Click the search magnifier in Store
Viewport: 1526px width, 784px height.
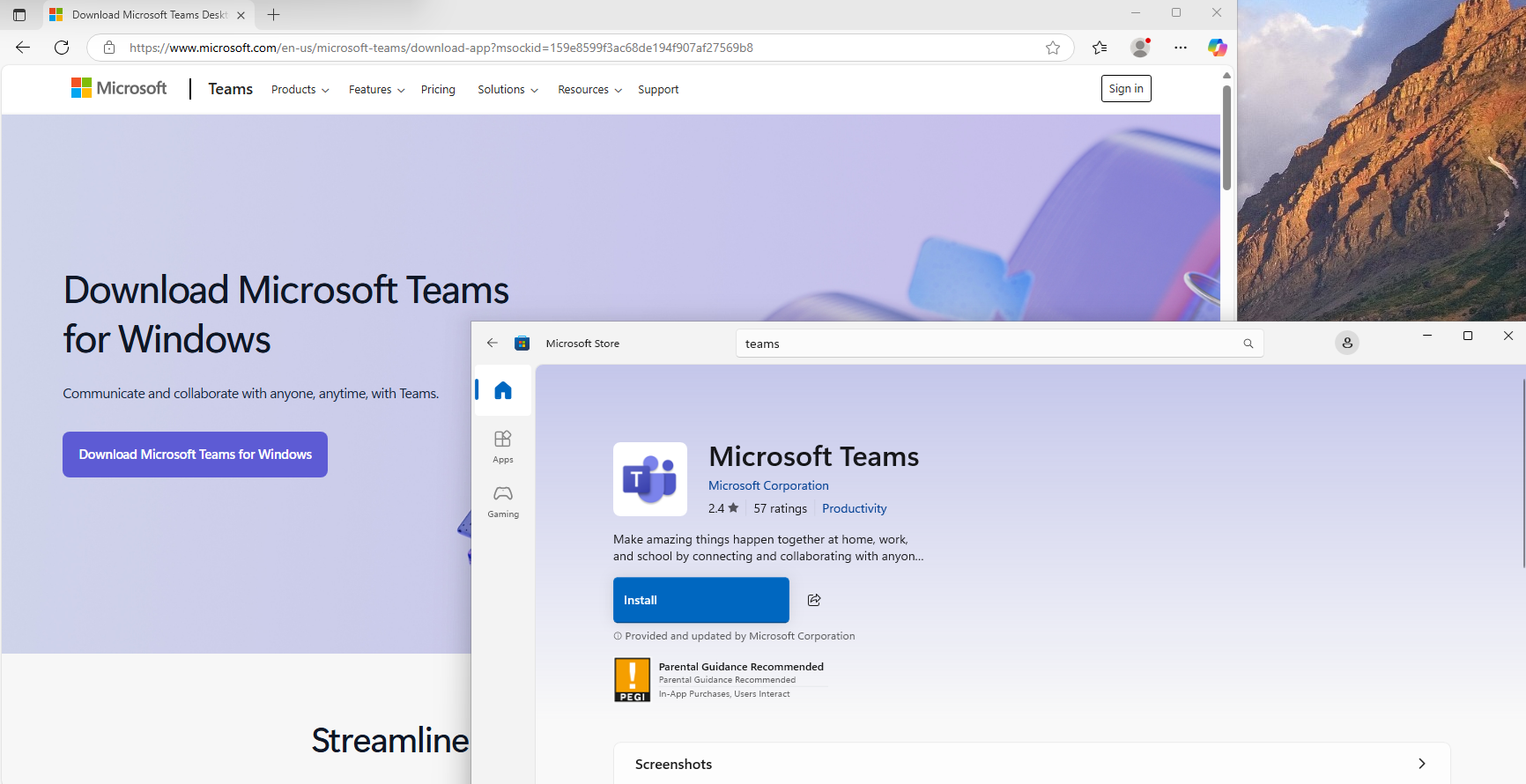pyautogui.click(x=1248, y=344)
